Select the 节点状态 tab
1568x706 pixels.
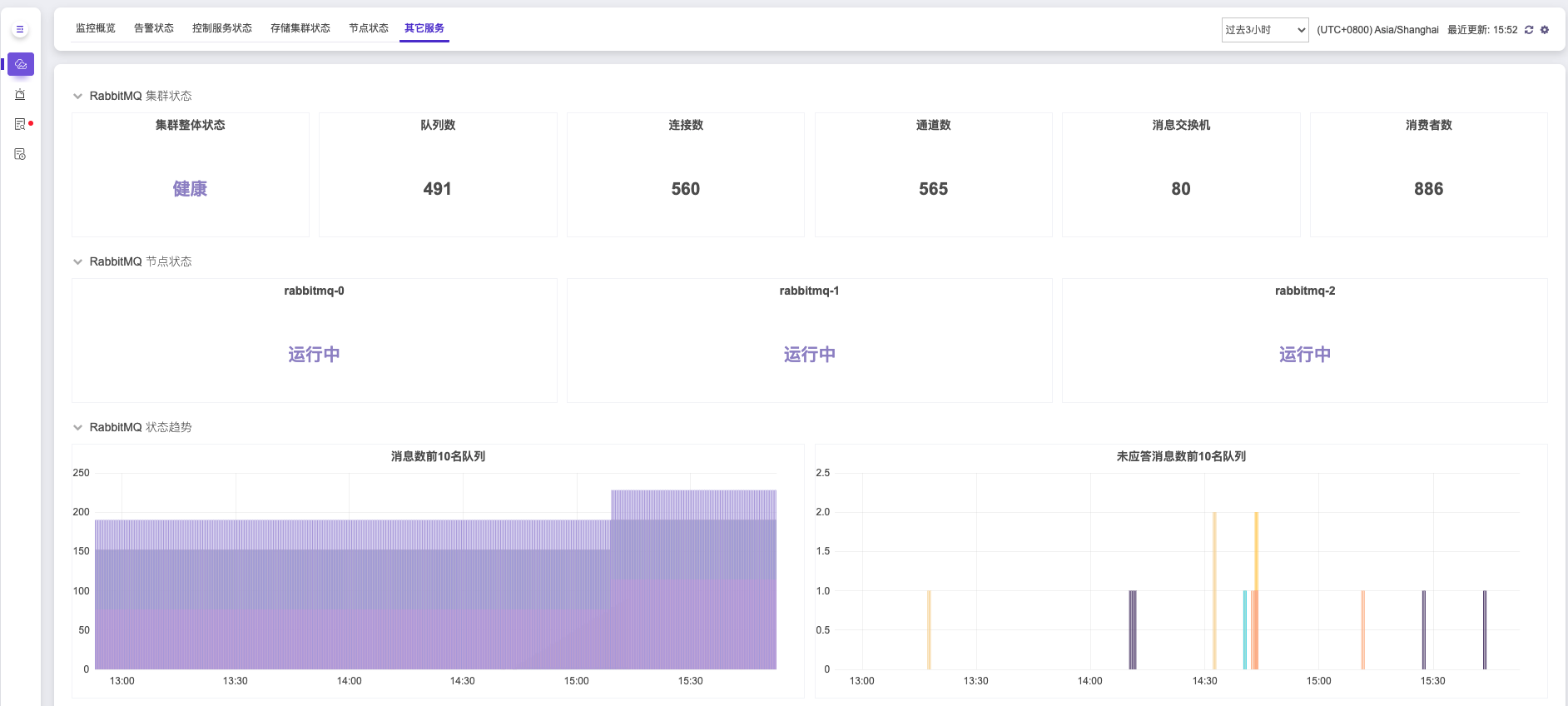point(369,28)
